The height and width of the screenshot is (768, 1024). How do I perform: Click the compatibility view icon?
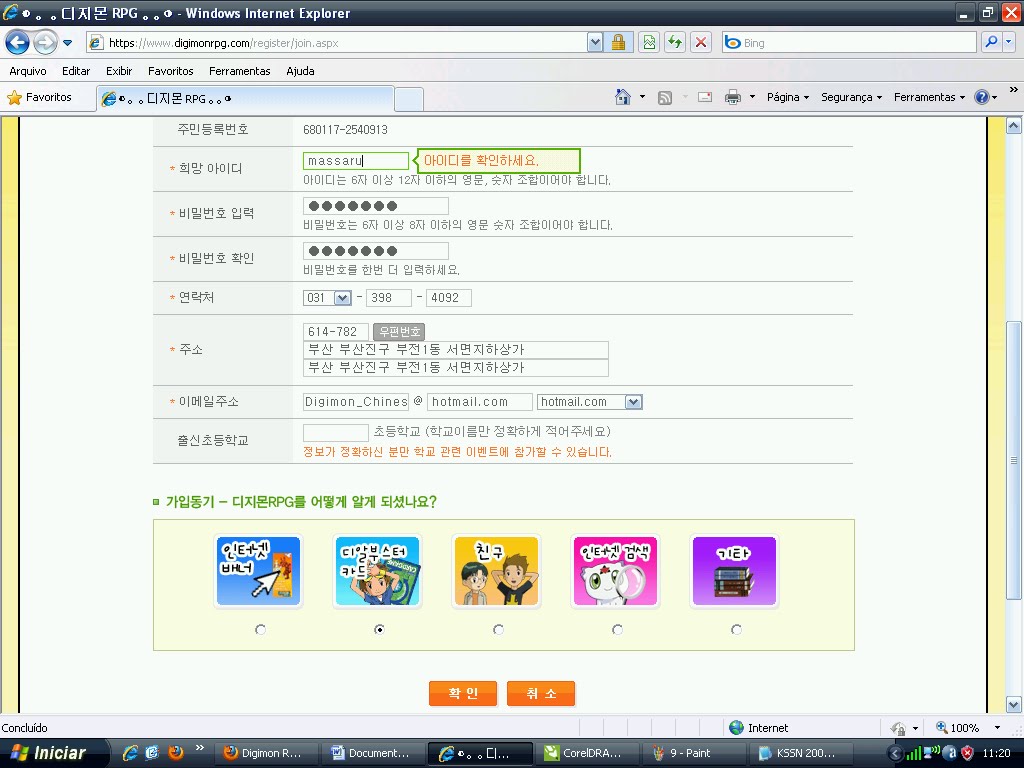[649, 43]
